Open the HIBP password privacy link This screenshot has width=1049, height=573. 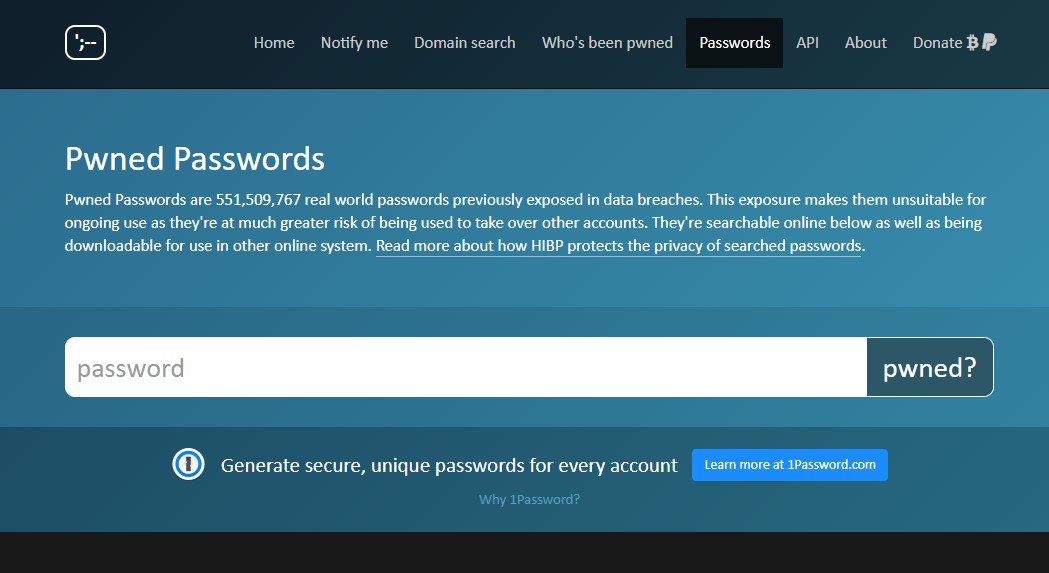(x=618, y=246)
